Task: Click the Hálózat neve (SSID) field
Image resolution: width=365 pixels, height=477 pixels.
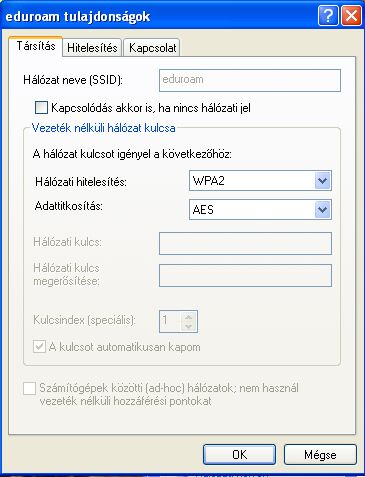Action: tap(250, 80)
